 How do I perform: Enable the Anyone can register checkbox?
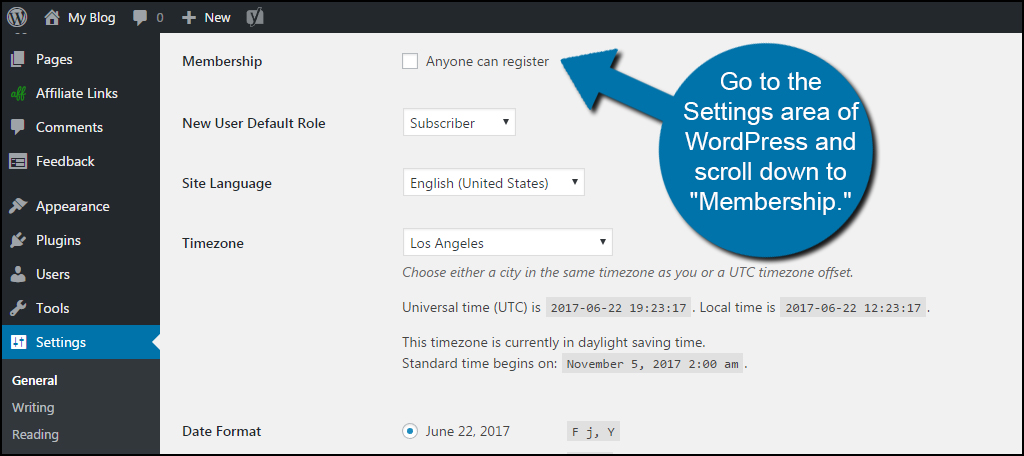pyautogui.click(x=410, y=61)
